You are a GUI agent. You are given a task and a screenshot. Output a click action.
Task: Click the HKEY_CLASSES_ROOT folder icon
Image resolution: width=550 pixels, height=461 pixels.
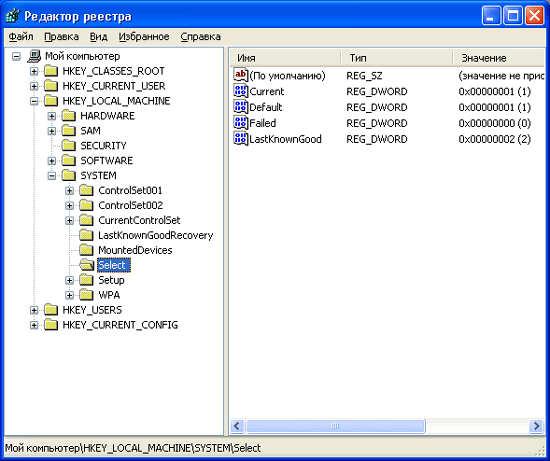[51, 71]
